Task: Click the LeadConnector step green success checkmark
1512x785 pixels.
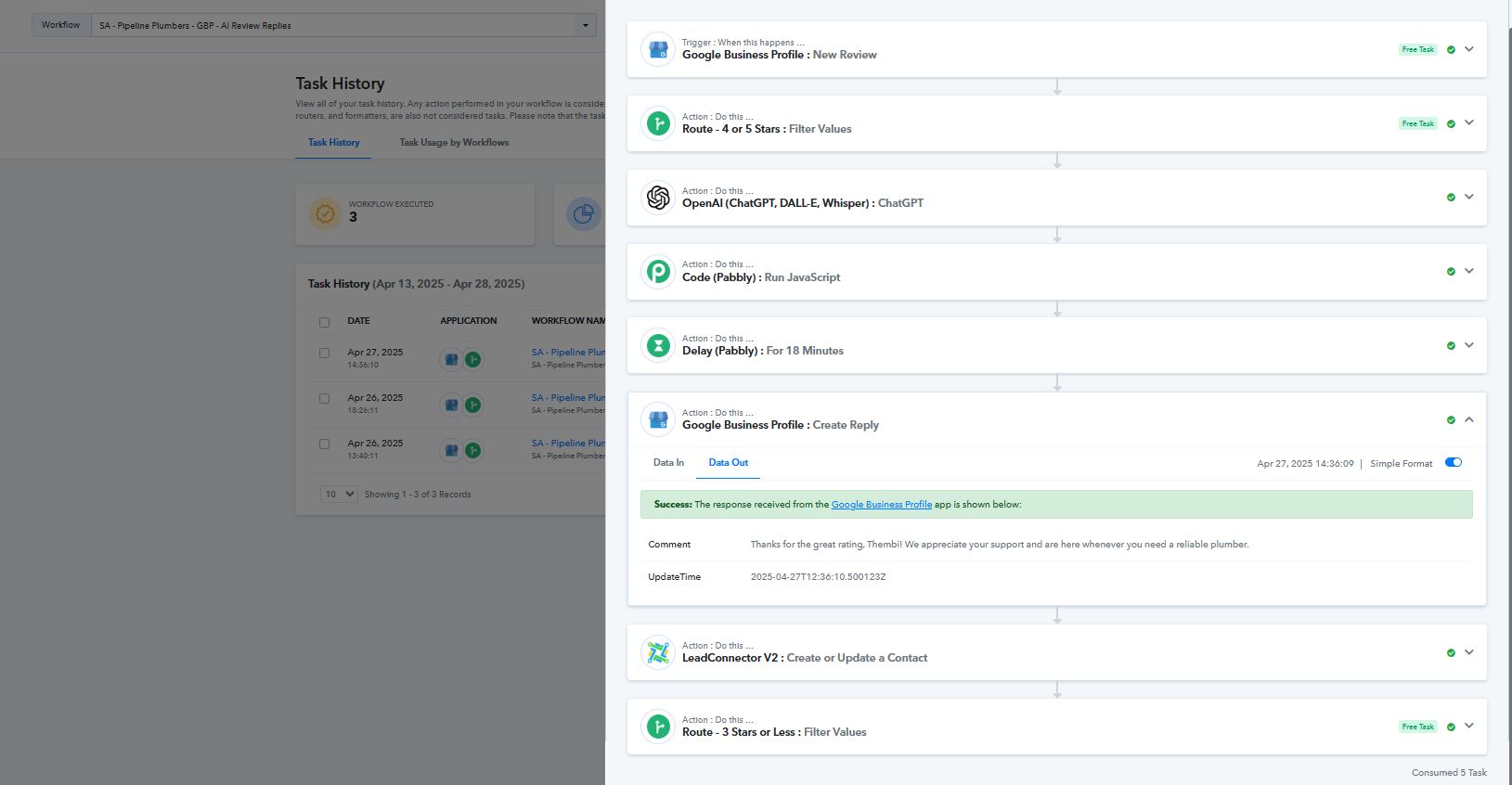Action: [1451, 652]
